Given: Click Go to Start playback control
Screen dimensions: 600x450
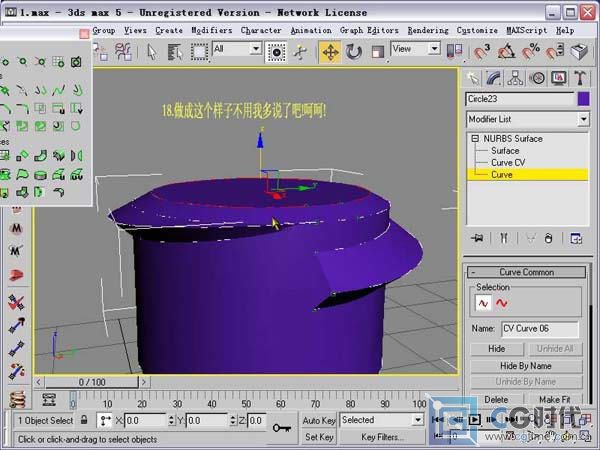Looking at the screenshot, I should coord(438,420).
